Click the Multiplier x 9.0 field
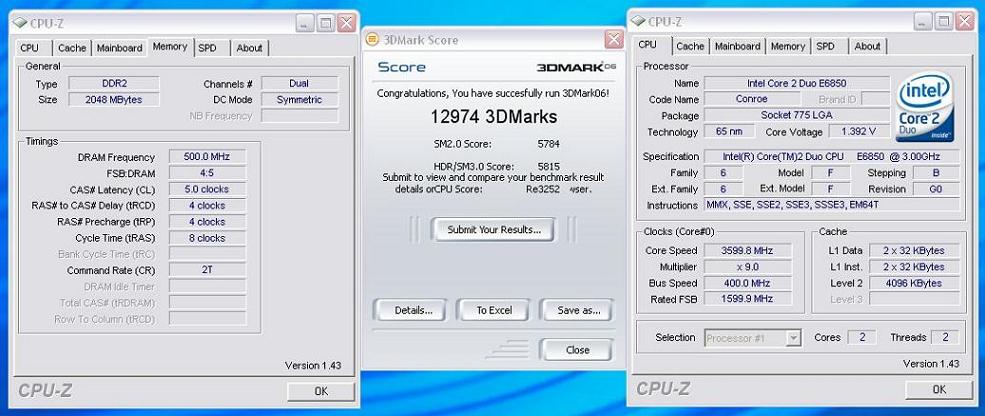985x416 pixels. pyautogui.click(x=748, y=266)
